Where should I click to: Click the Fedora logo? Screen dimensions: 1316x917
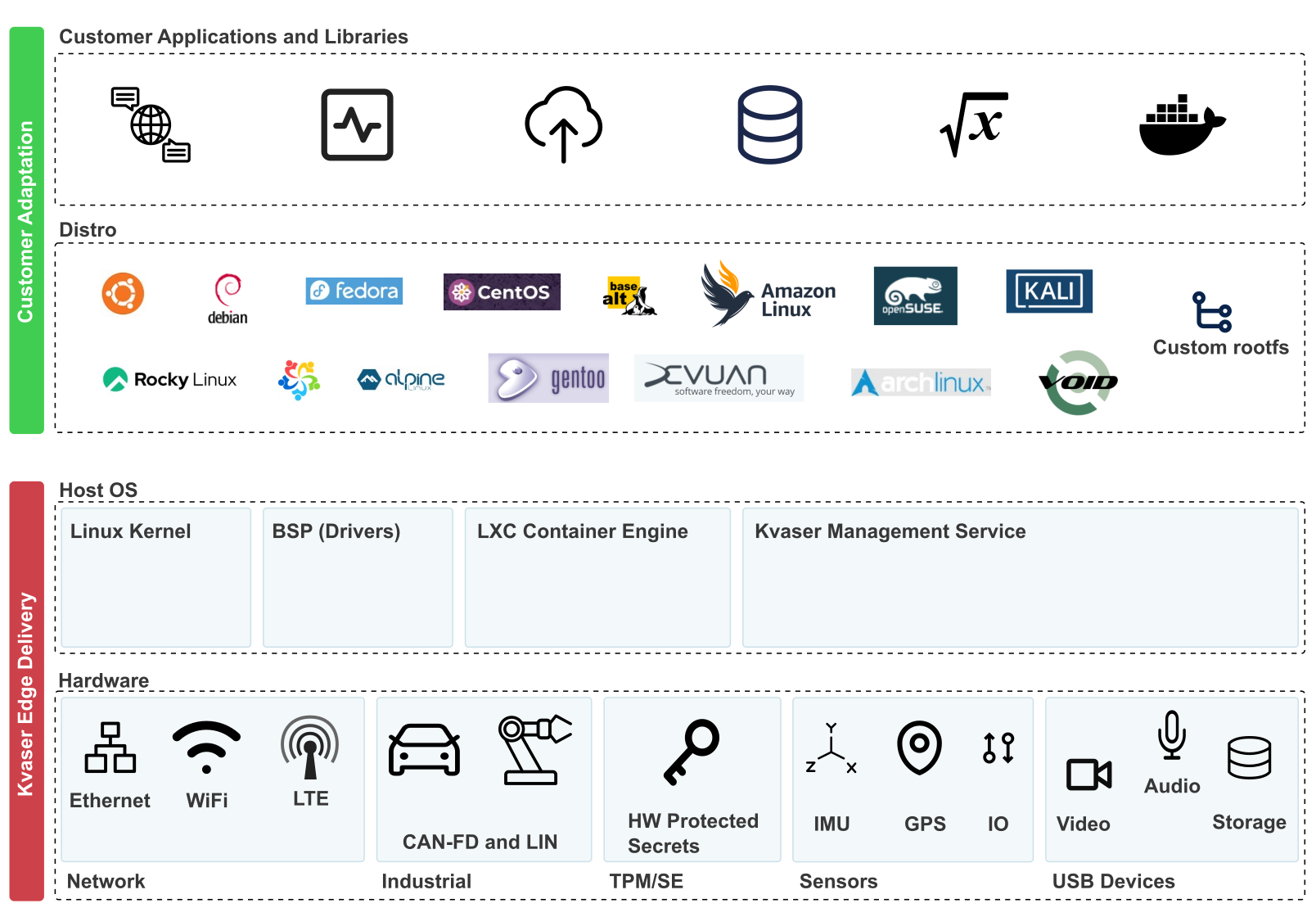tap(354, 291)
